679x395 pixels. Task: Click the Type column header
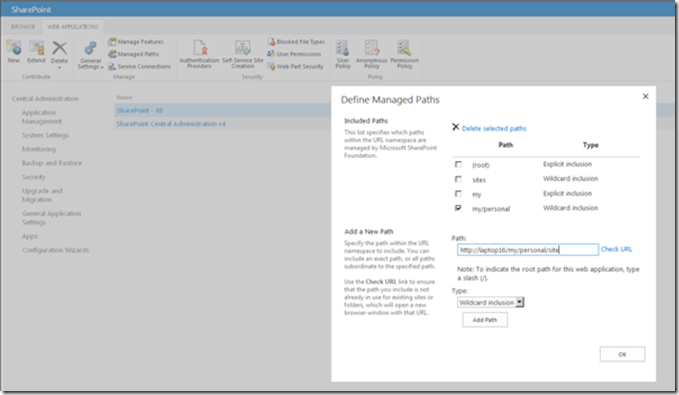591,145
